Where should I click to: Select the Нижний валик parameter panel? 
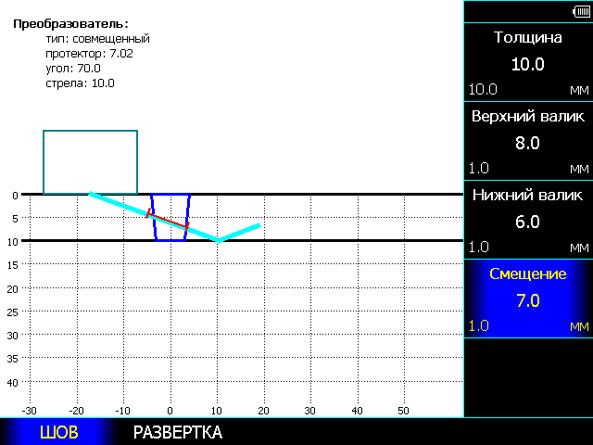click(x=528, y=220)
